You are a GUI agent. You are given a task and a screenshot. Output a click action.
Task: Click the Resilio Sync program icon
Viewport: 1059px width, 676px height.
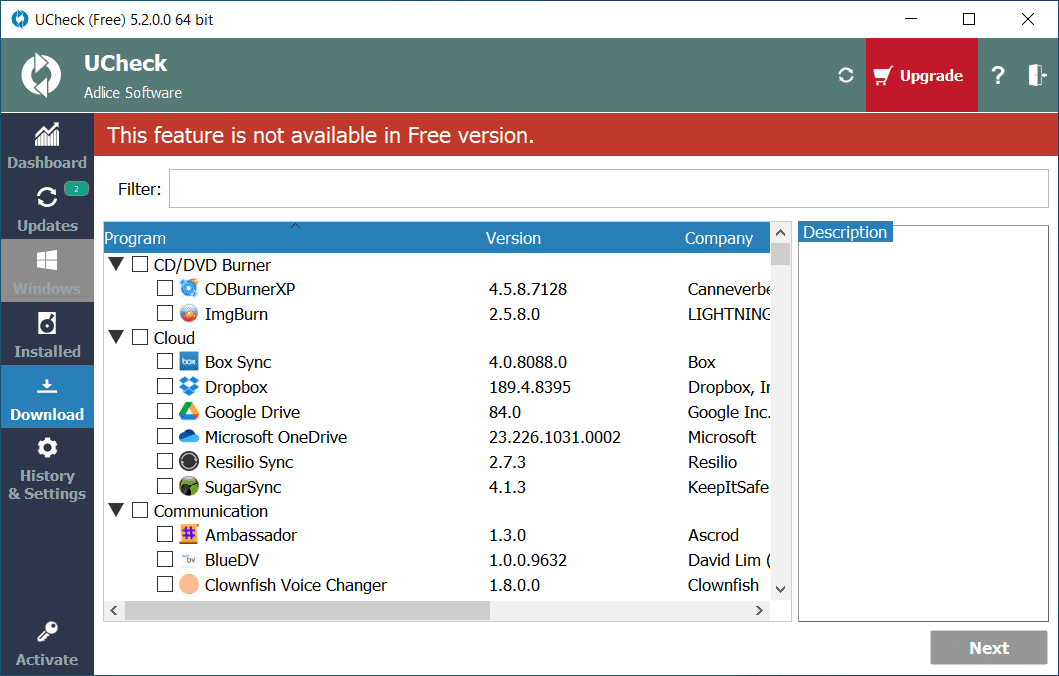click(189, 462)
